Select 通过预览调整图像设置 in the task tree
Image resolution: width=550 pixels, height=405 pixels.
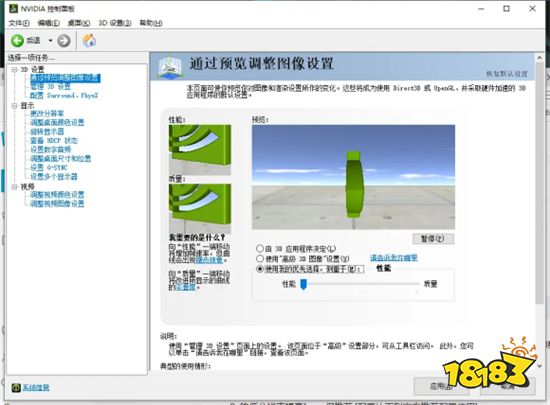pyautogui.click(x=65, y=78)
